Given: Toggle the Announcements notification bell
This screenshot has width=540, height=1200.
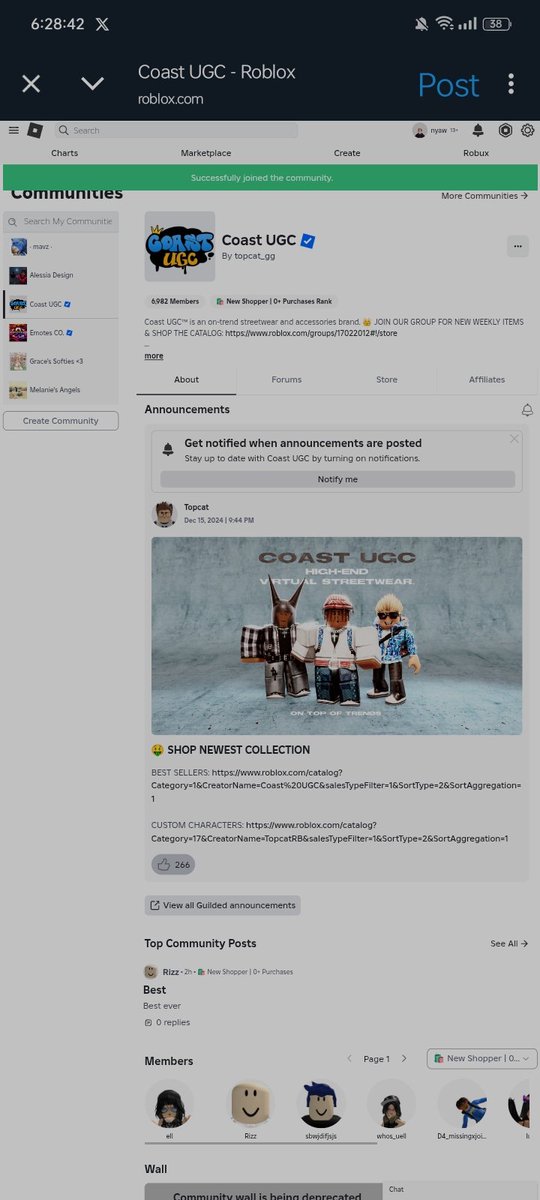Looking at the screenshot, I should pyautogui.click(x=527, y=410).
